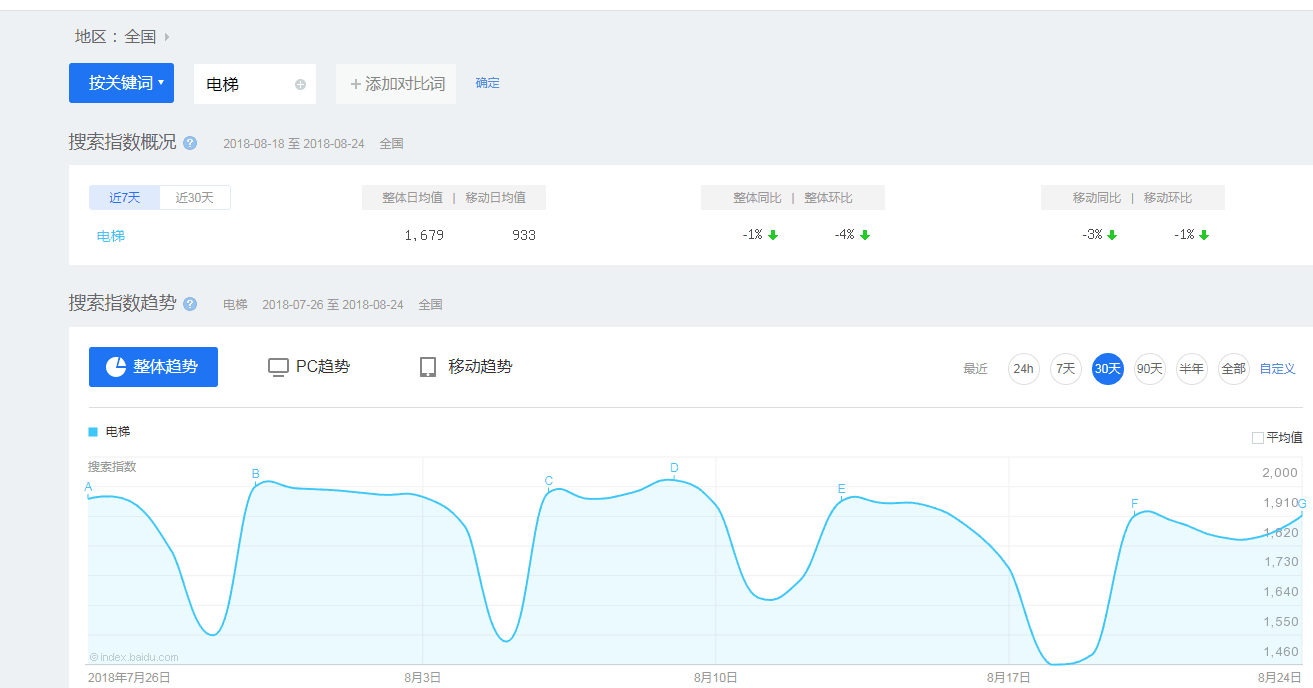Click the 确定 link

click(x=487, y=83)
